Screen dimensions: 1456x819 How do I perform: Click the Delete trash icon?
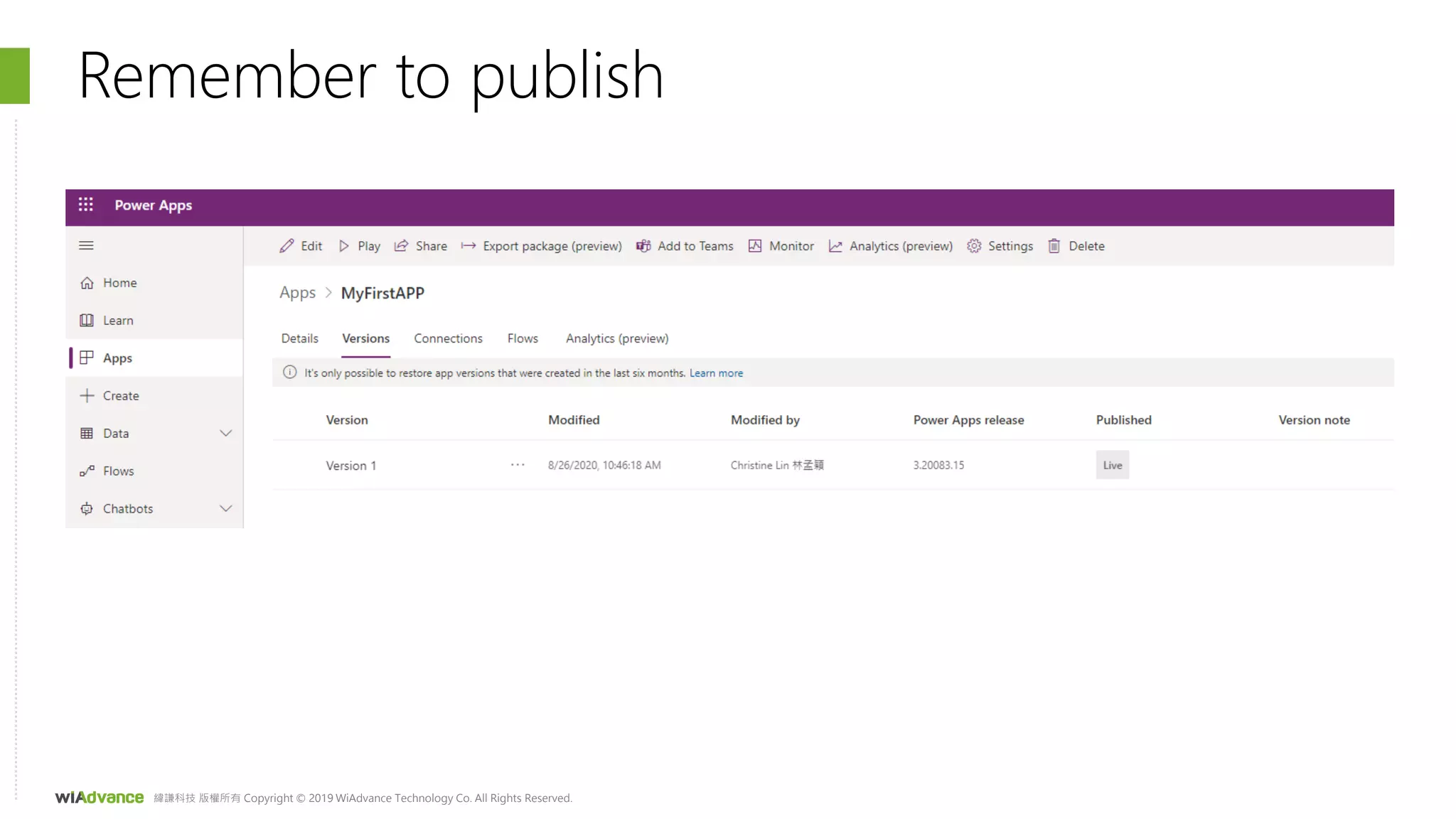pos(1054,246)
